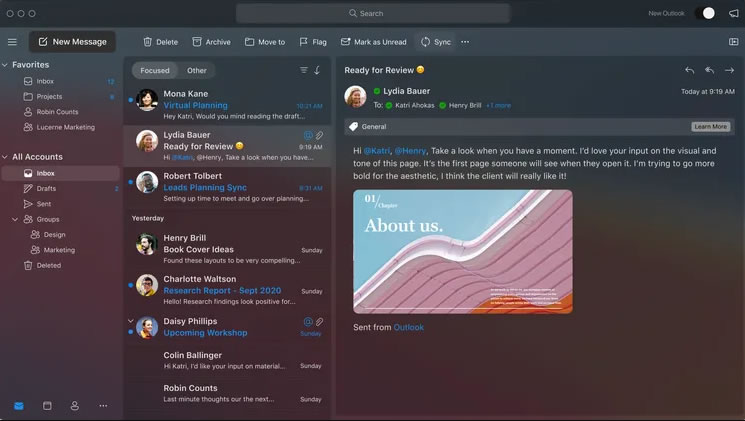Viewport: 745px width, 421px height.
Task: Open Robert Tolbert's Leads Planning Sync email
Action: (x=227, y=187)
